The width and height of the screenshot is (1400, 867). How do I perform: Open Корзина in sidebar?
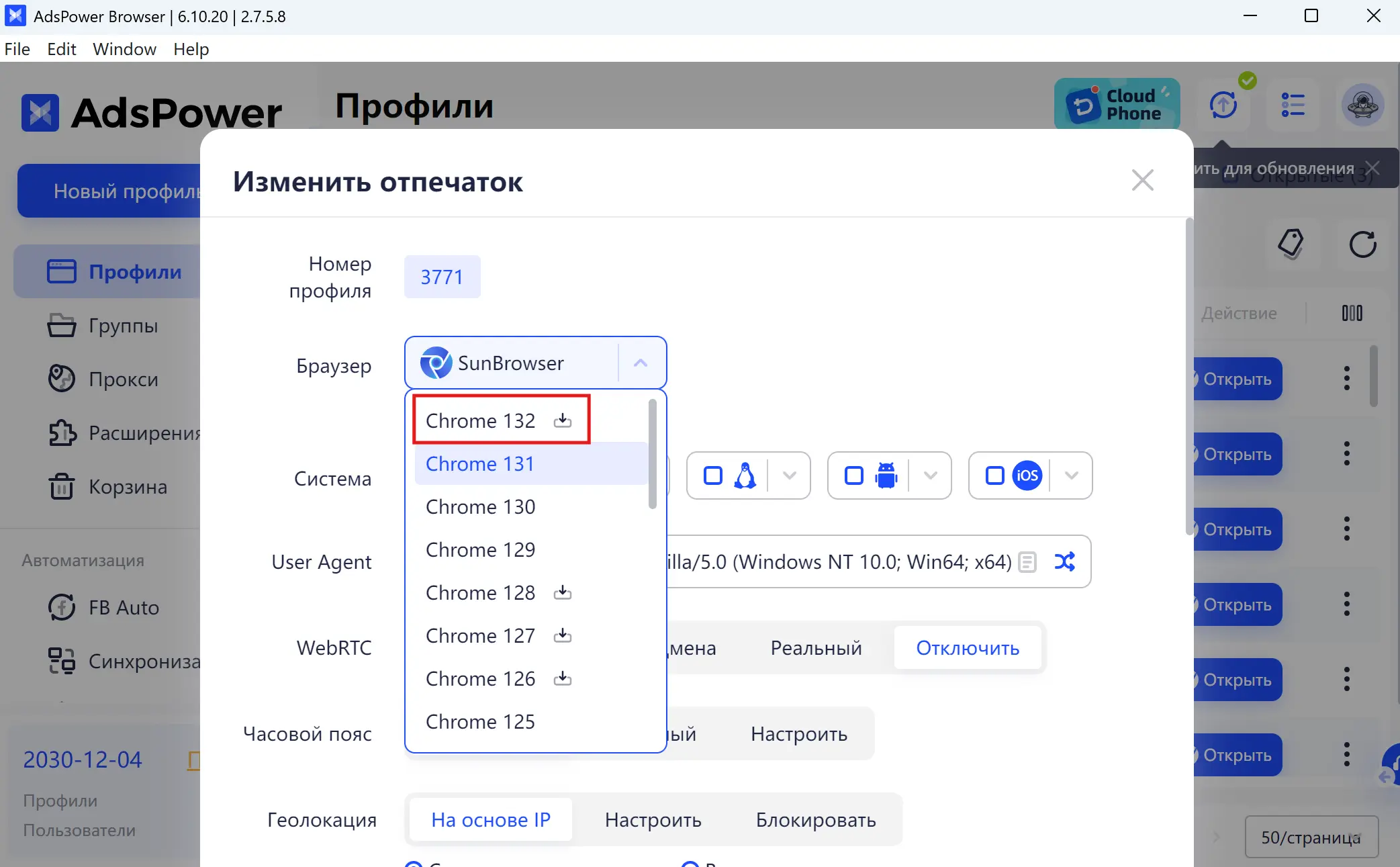point(107,487)
